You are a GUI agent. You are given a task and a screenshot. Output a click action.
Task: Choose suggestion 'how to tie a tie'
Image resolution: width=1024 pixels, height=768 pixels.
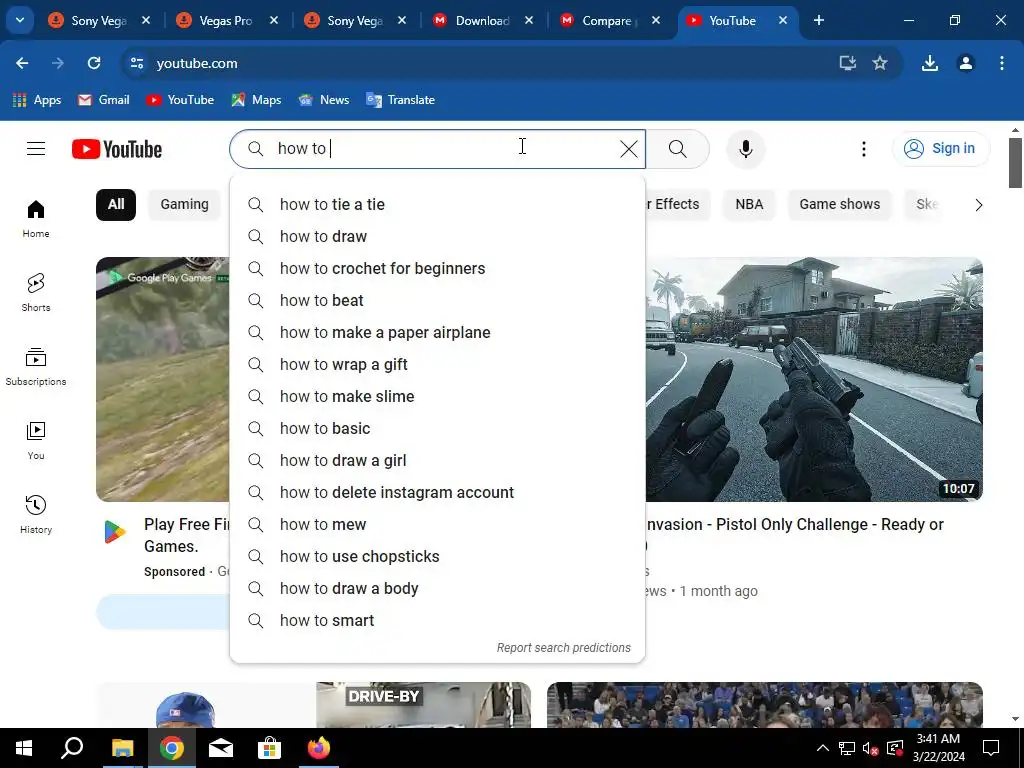tap(438, 204)
